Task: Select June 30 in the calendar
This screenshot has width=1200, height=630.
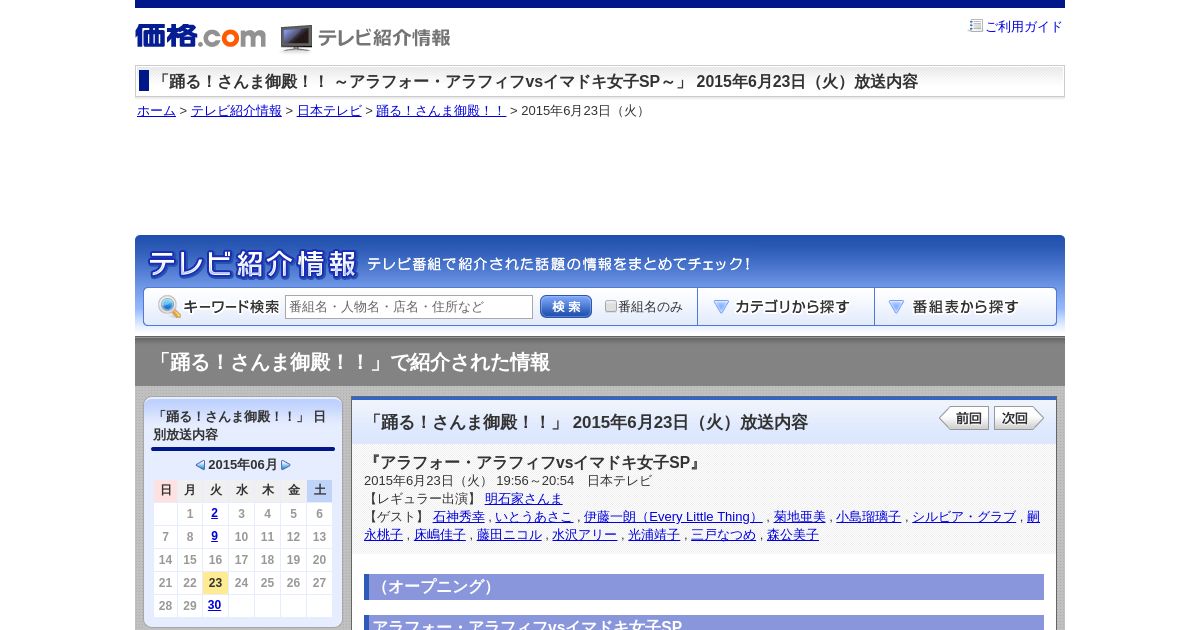Action: pyautogui.click(x=215, y=606)
